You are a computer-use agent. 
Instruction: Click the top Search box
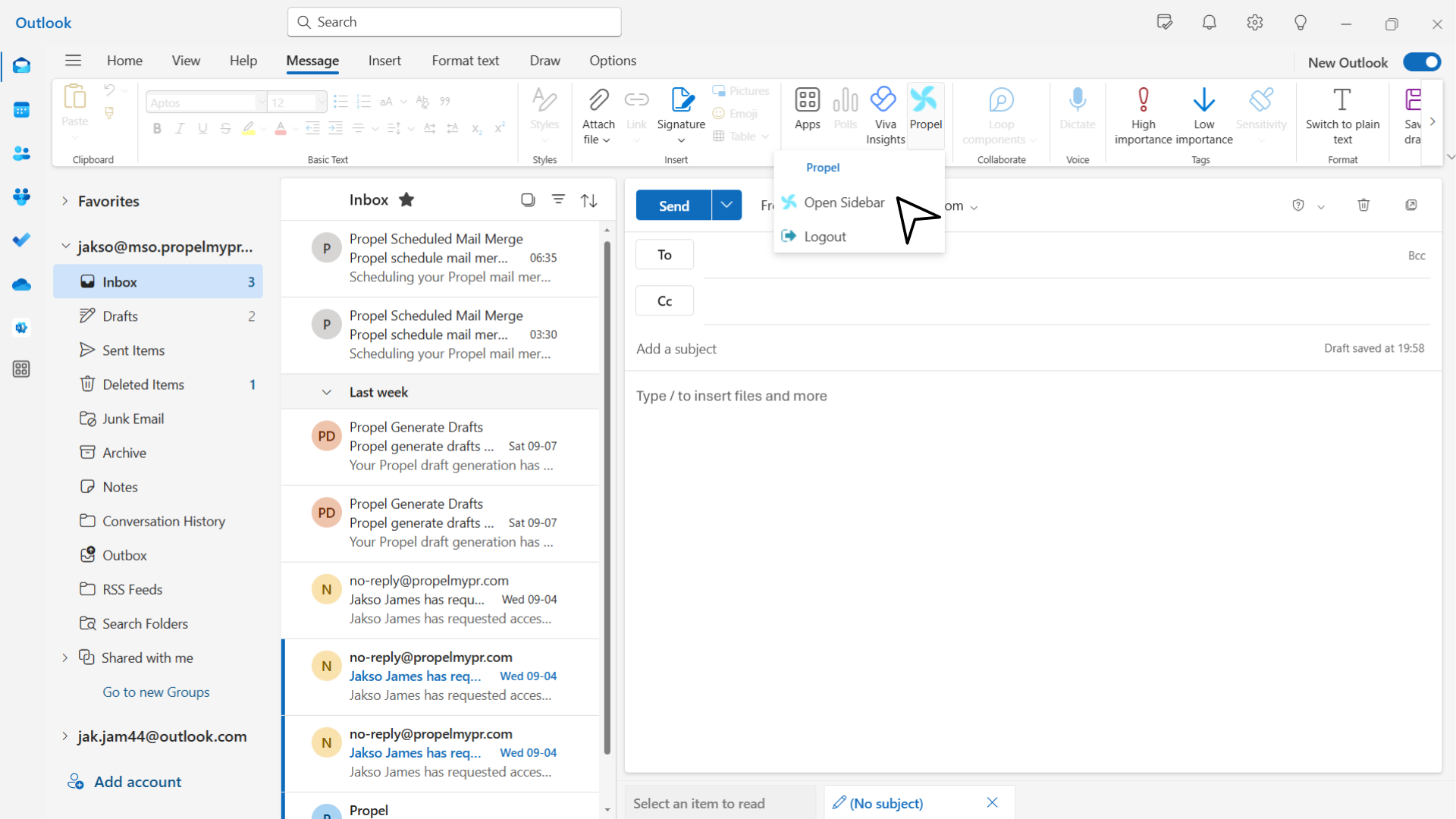[454, 22]
